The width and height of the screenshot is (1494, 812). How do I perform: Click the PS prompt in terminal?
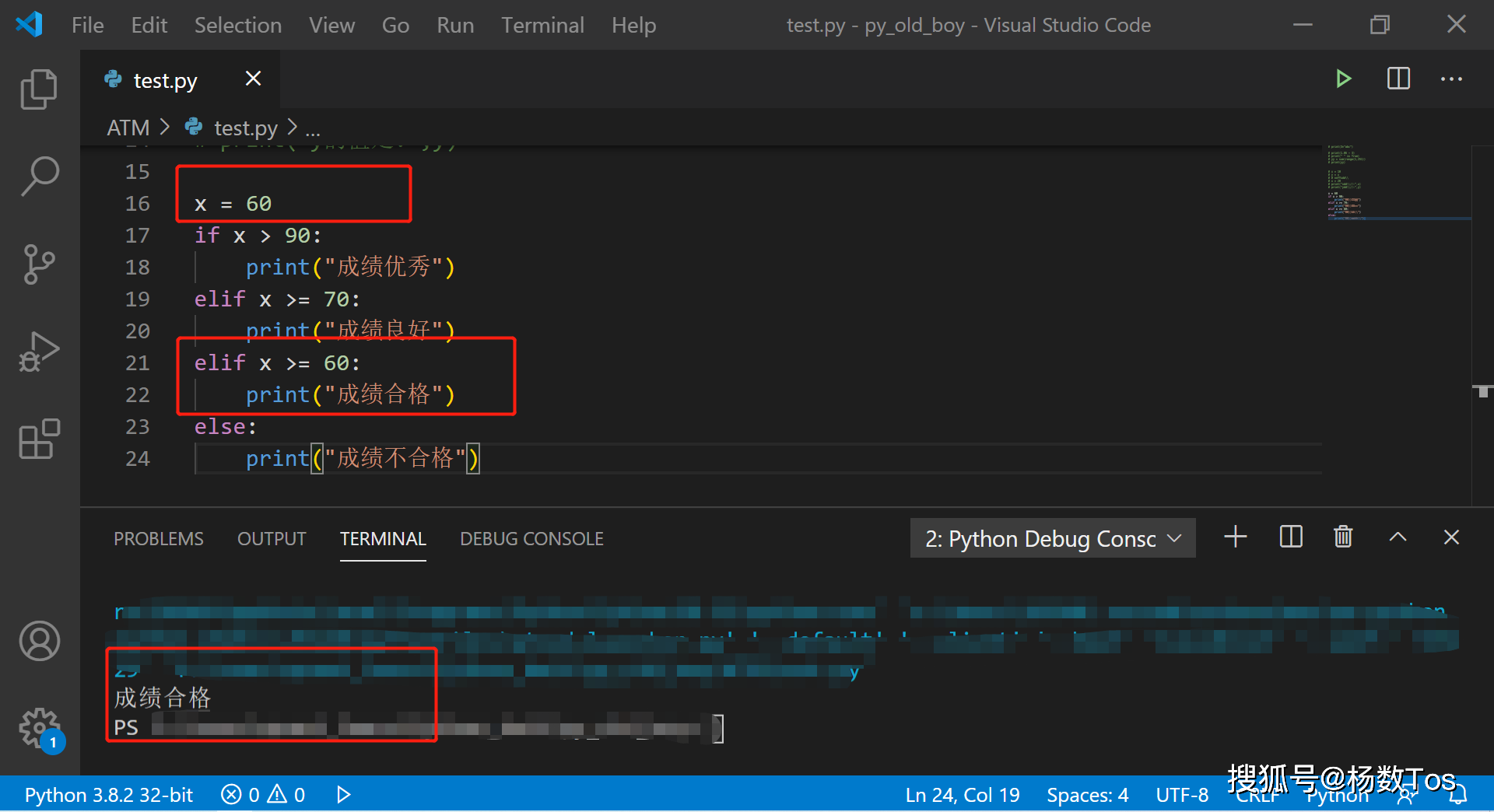[x=126, y=728]
